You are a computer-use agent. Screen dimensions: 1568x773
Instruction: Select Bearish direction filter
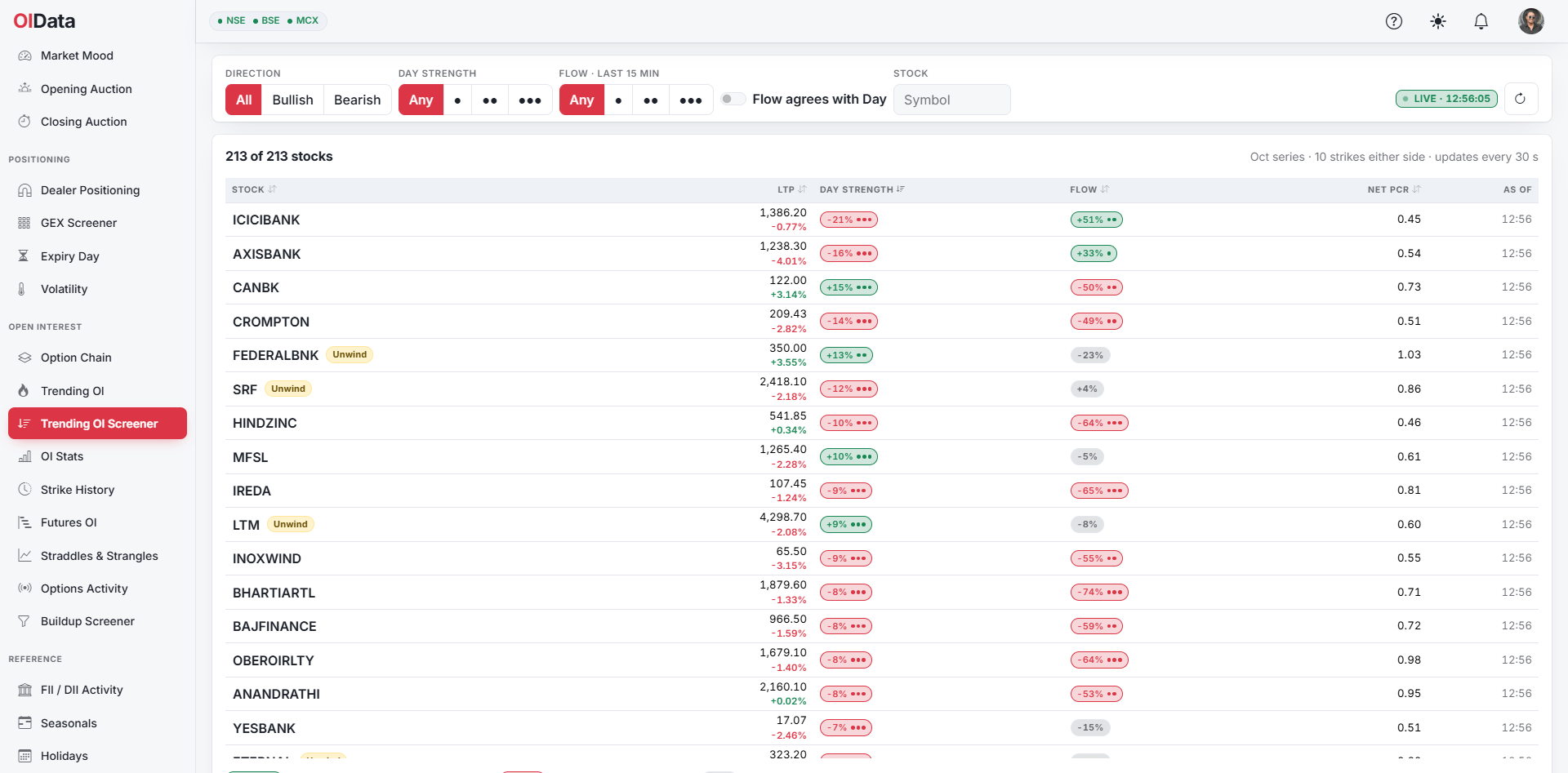pos(357,100)
